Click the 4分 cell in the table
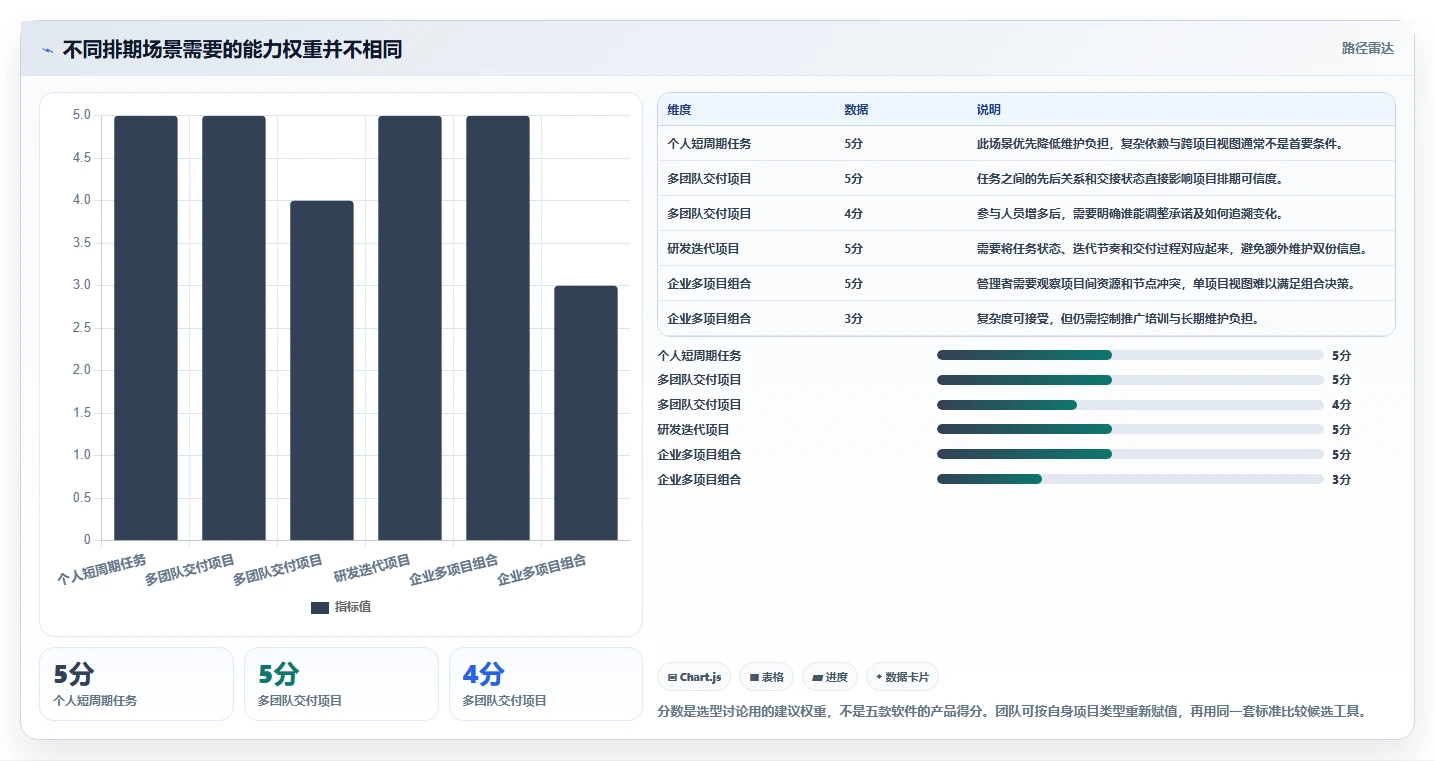The width and height of the screenshot is (1435, 761). (853, 214)
